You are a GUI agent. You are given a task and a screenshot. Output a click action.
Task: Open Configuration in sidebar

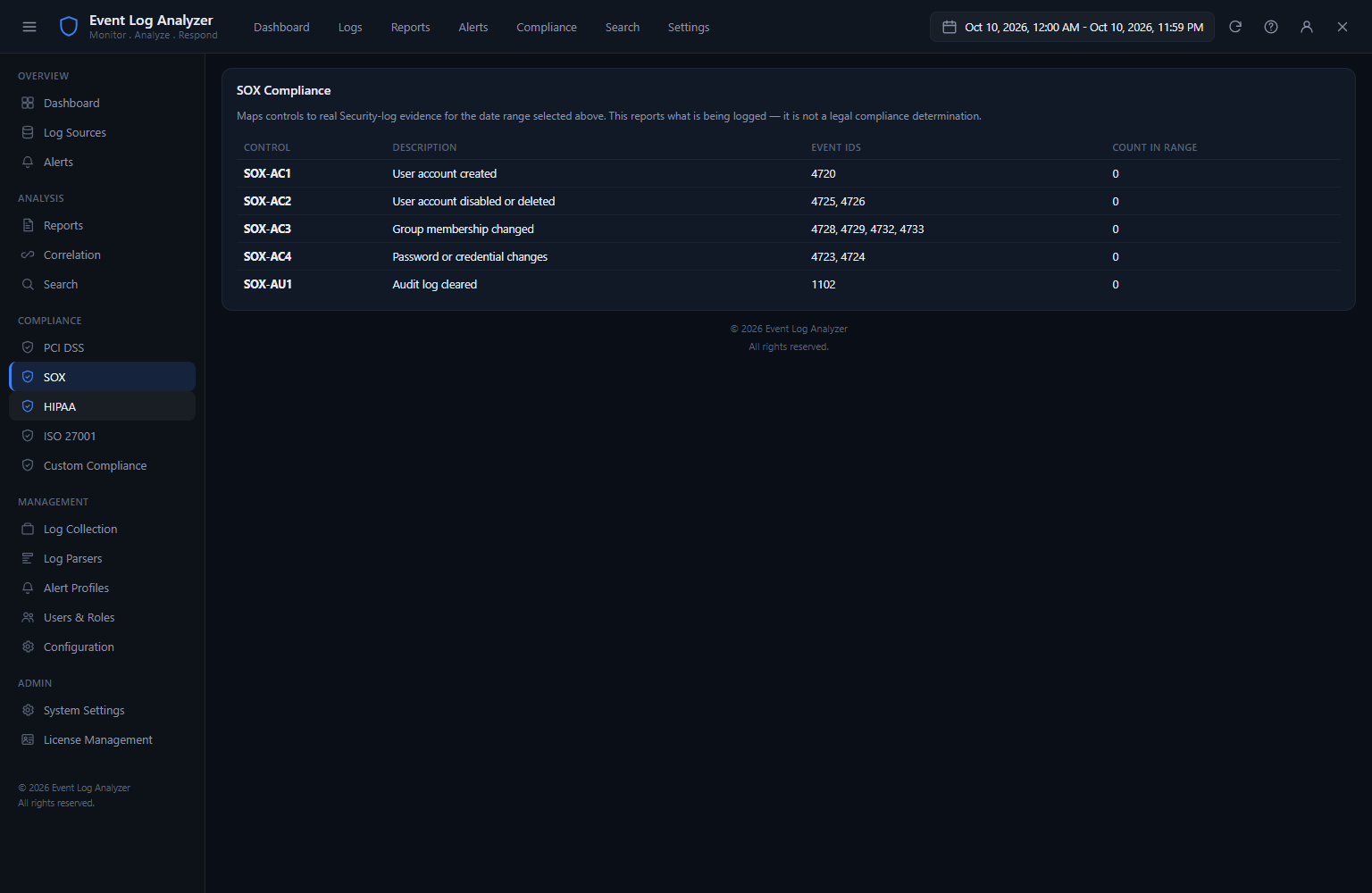click(102, 647)
